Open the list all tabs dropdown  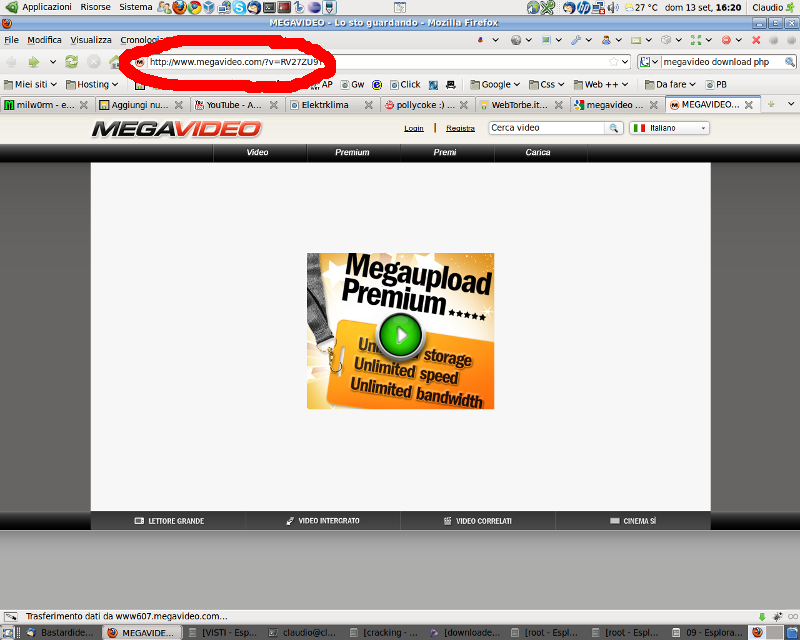[791, 104]
